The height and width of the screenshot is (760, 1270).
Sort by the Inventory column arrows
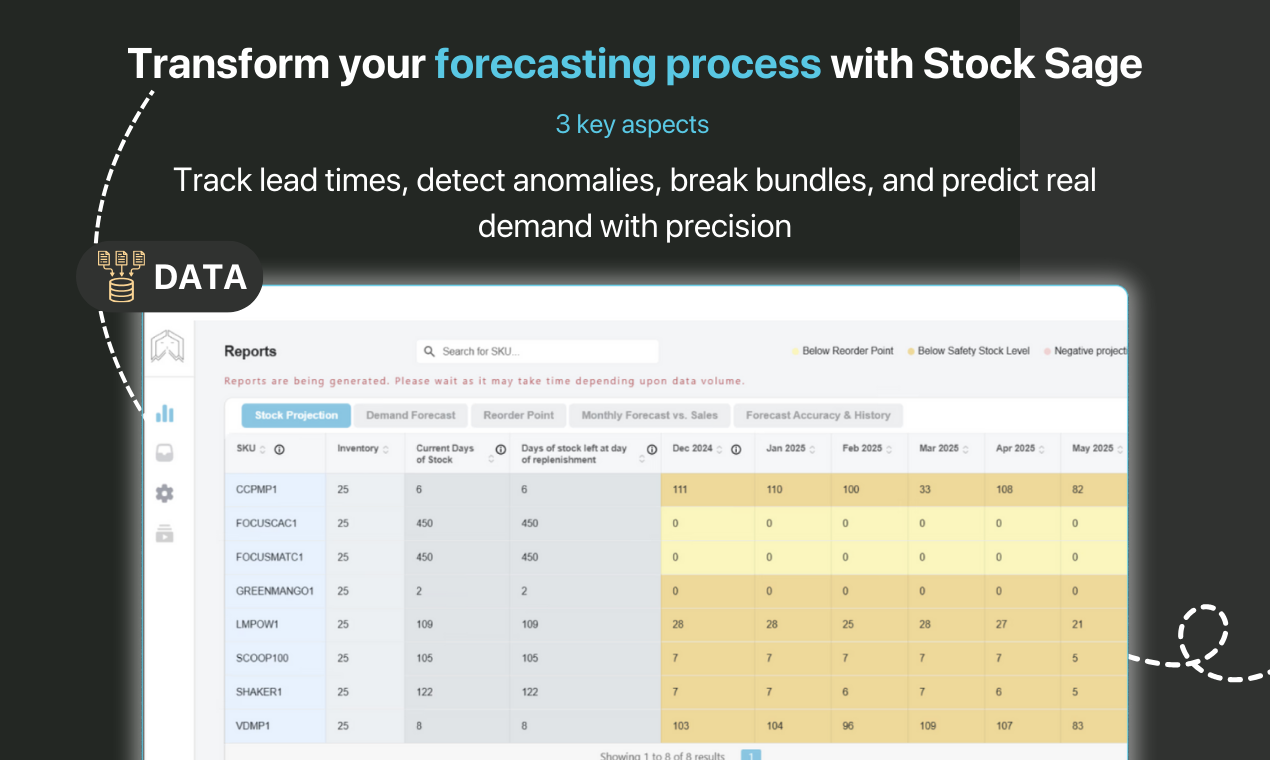point(386,449)
